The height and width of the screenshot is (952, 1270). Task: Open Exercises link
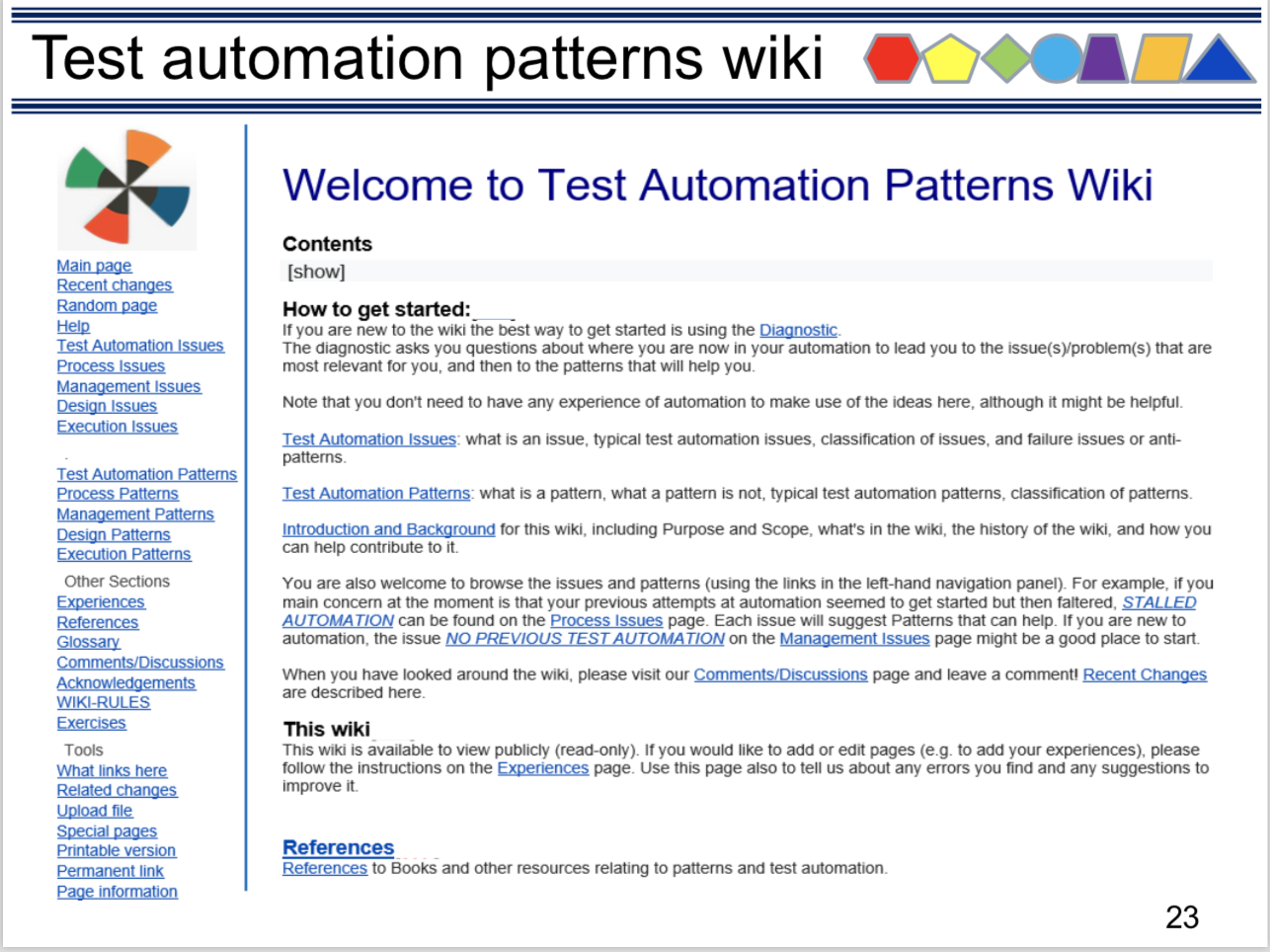click(91, 723)
